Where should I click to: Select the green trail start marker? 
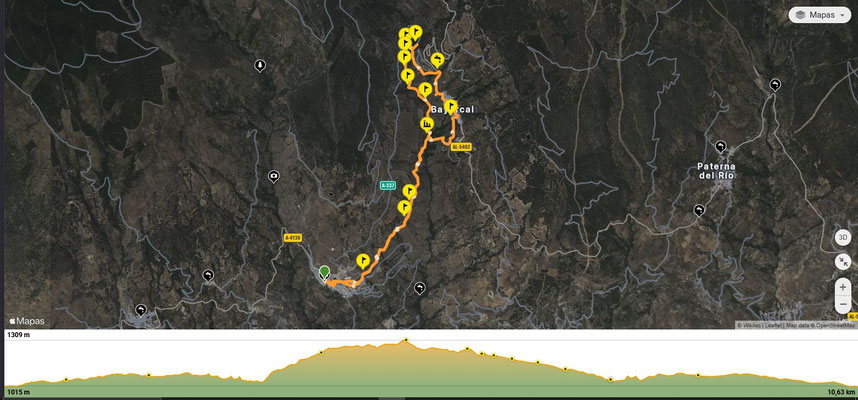pos(324,273)
